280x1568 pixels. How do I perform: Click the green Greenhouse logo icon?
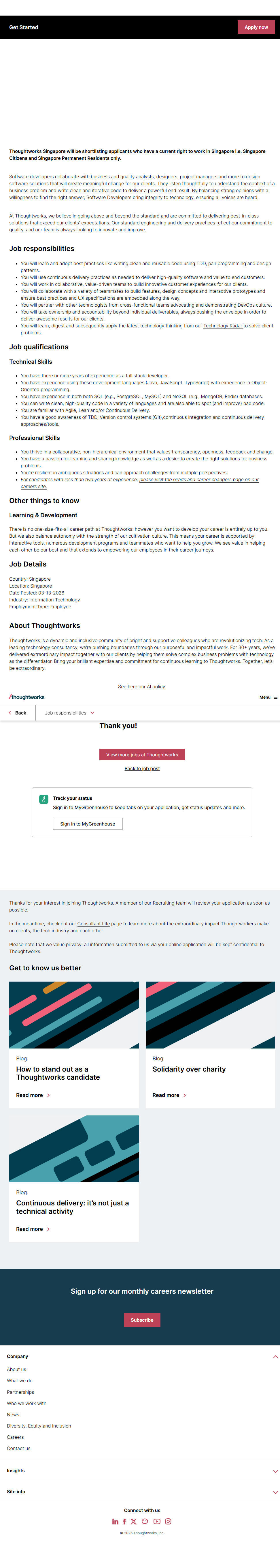[44, 799]
